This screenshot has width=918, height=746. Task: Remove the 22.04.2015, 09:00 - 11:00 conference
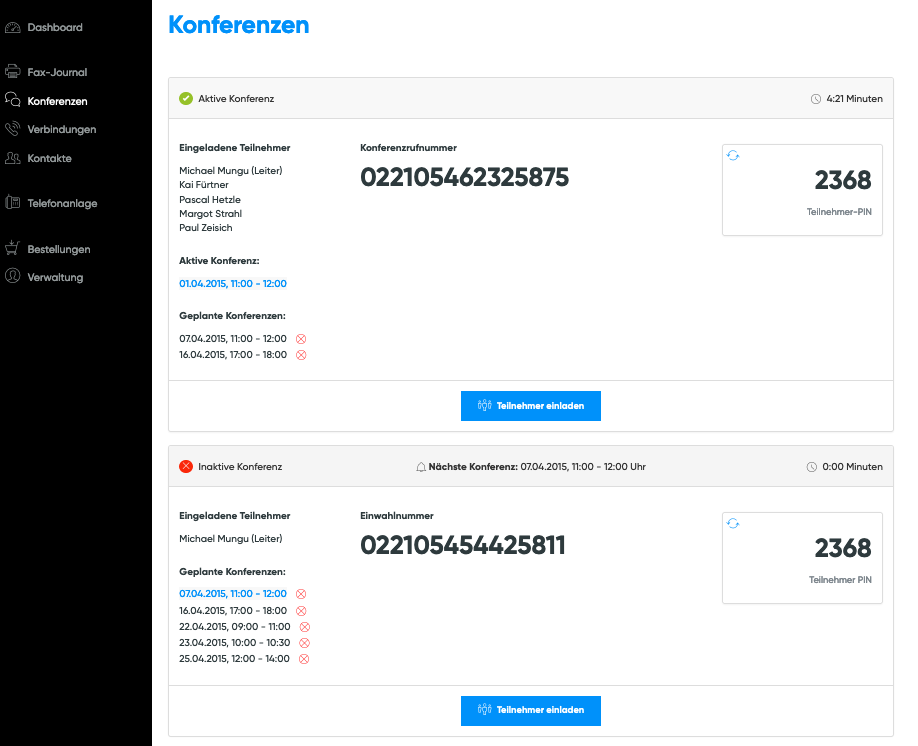click(x=305, y=627)
